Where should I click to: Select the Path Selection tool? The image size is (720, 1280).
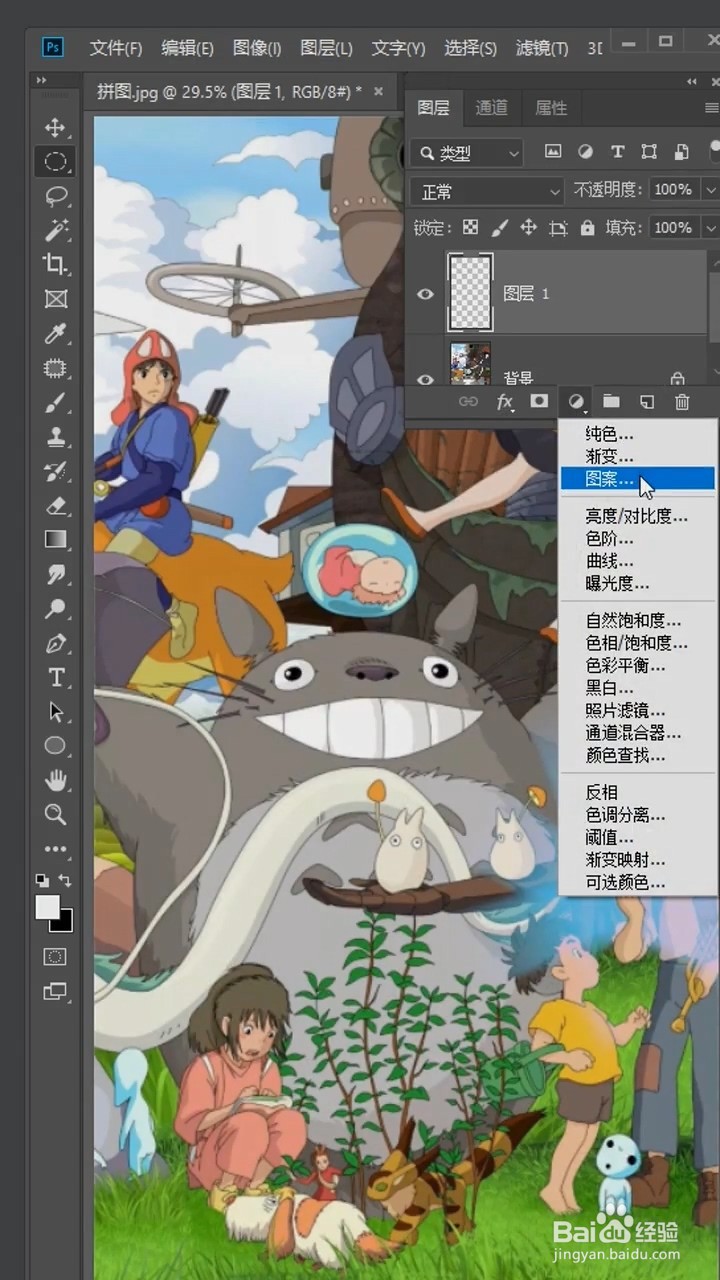[55, 712]
